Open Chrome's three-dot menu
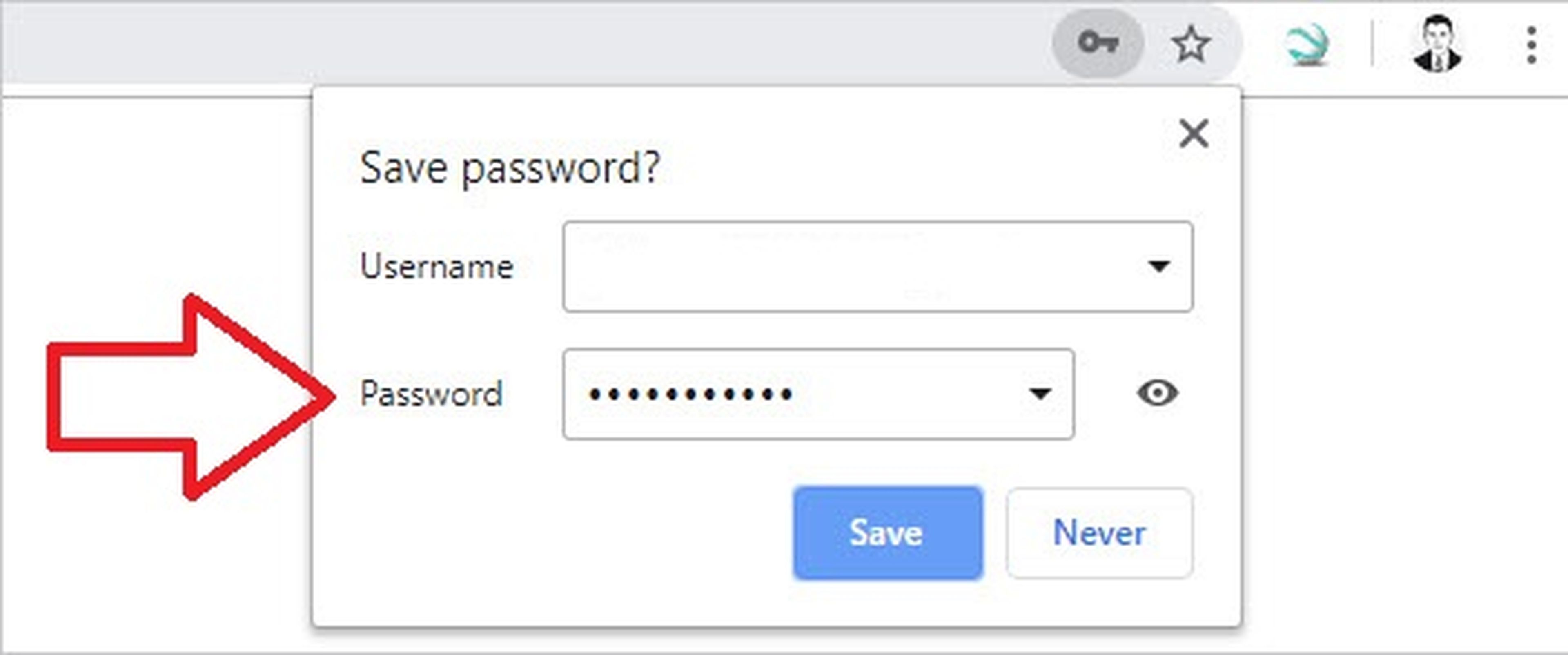Viewport: 1568px width, 655px height. (1532, 45)
